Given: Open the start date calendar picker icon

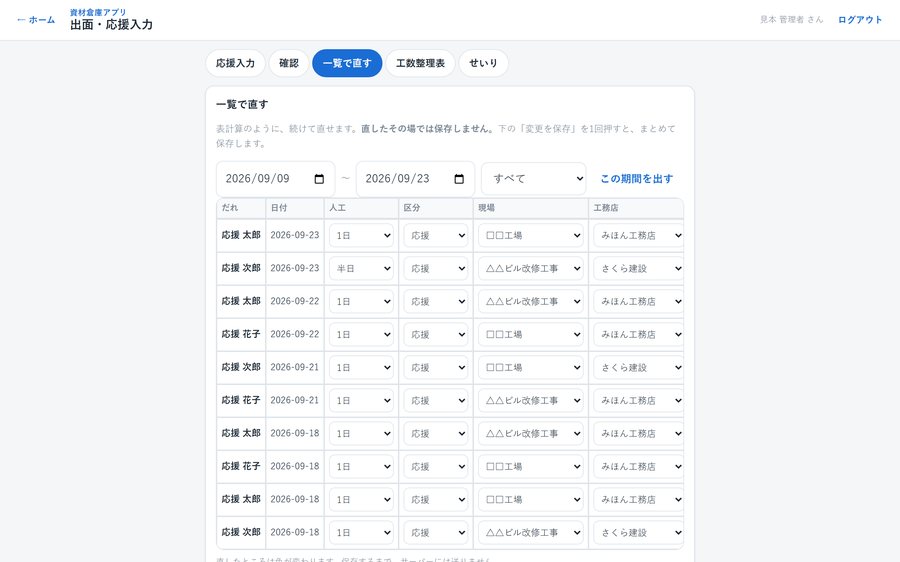Looking at the screenshot, I should coord(319,179).
